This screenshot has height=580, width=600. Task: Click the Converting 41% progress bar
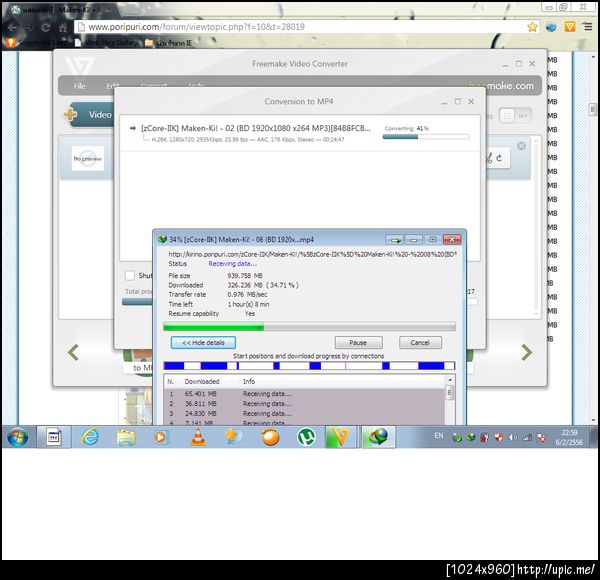click(x=426, y=137)
